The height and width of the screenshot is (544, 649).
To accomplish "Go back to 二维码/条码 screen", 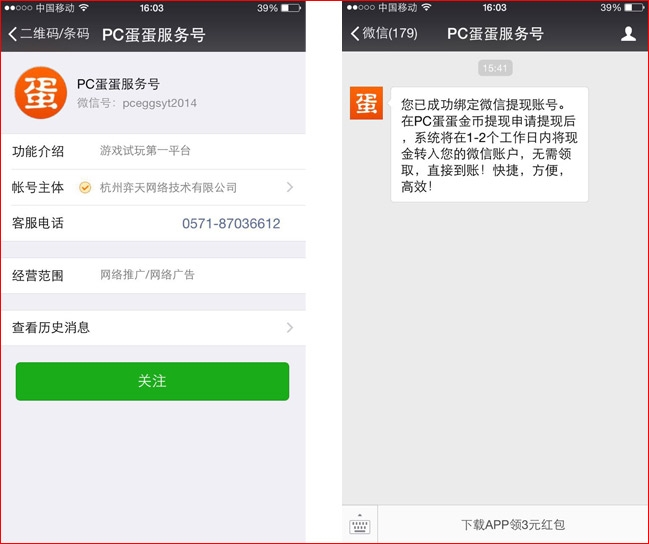I will tap(49, 34).
